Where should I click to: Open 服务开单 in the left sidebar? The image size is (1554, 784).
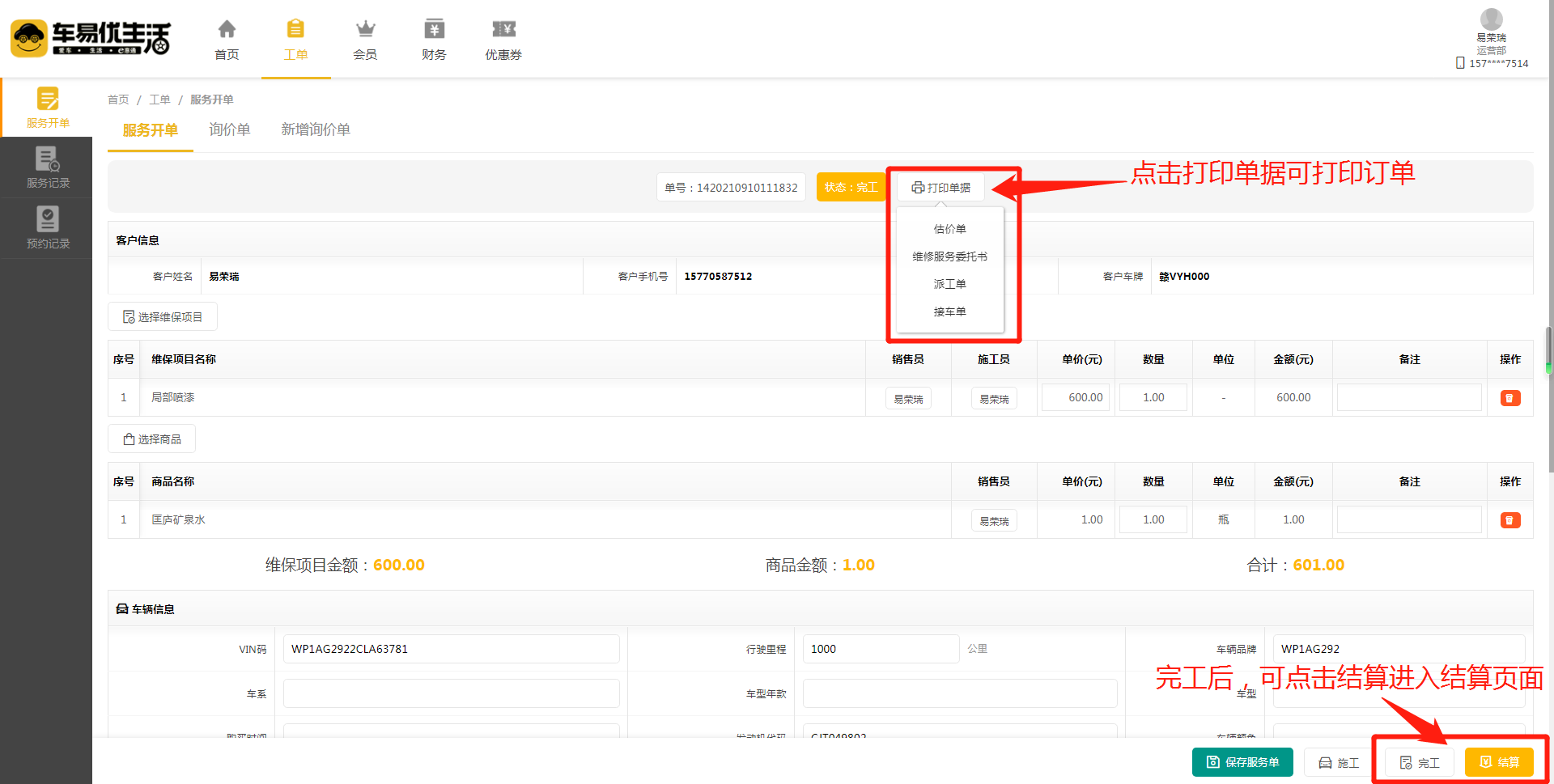click(47, 108)
